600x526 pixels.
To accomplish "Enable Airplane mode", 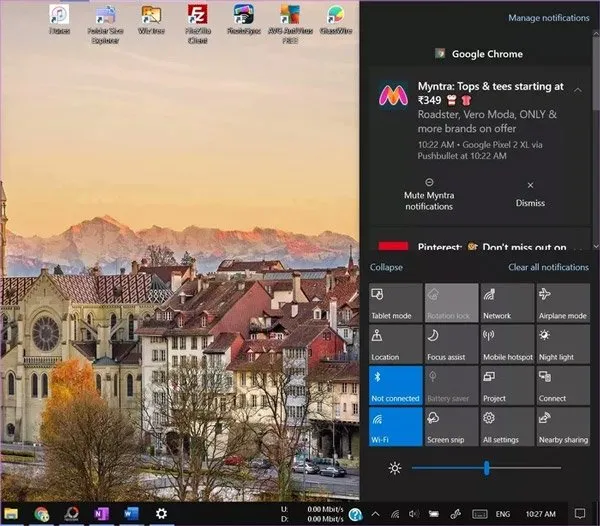I will tap(563, 303).
